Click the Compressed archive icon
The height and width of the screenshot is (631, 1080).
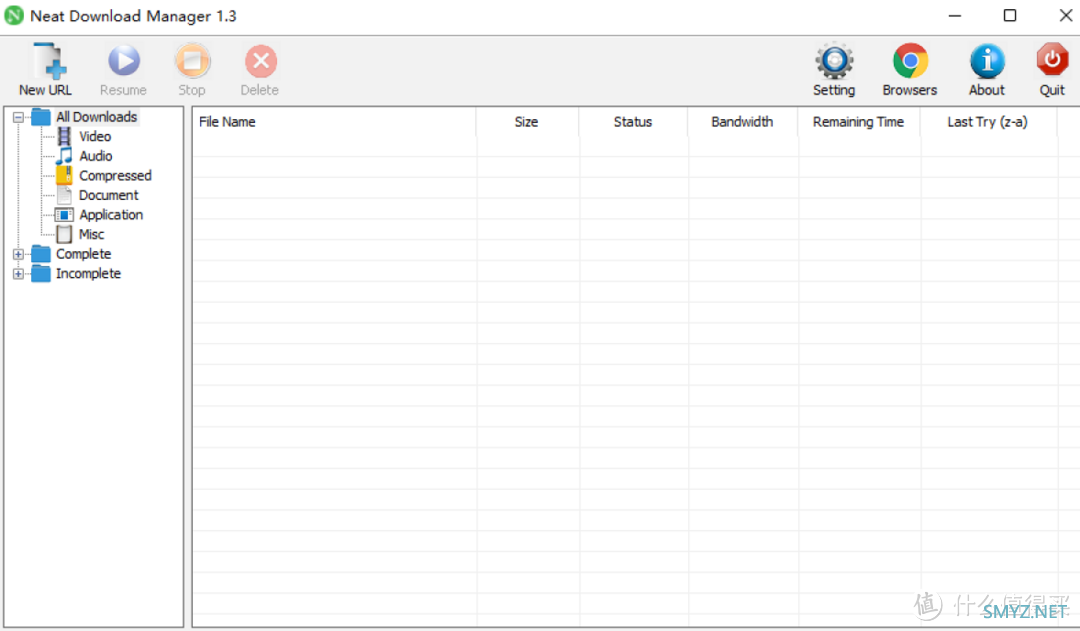[64, 176]
